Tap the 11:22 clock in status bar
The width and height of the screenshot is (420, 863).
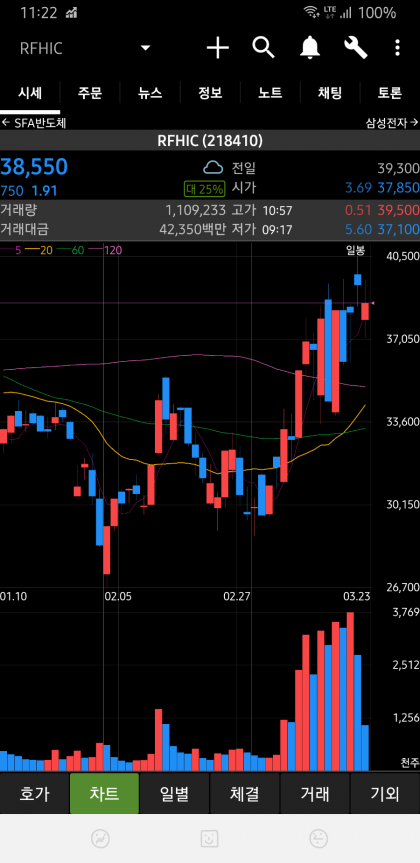[39, 13]
